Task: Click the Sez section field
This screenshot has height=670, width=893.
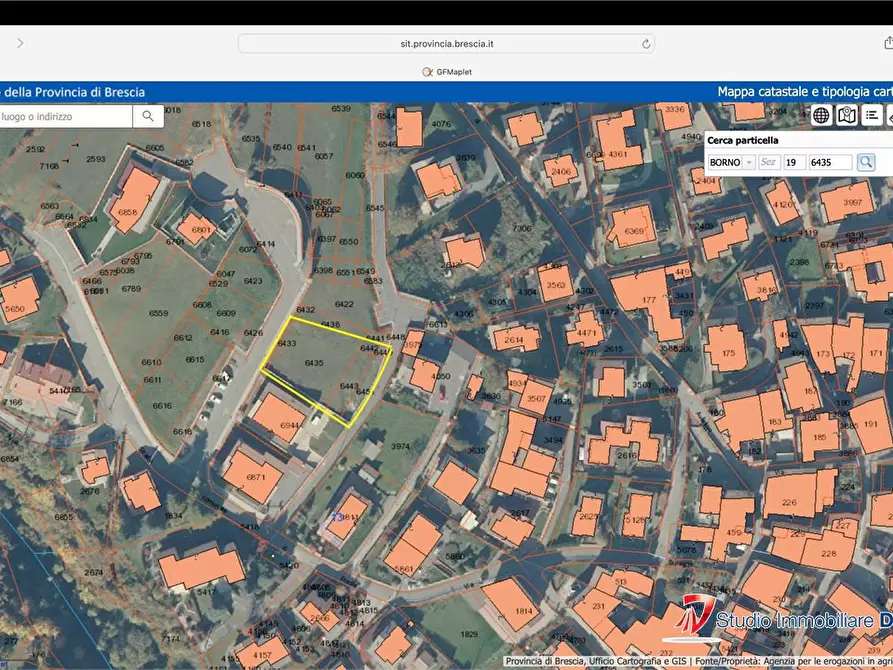Action: pyautogui.click(x=769, y=162)
